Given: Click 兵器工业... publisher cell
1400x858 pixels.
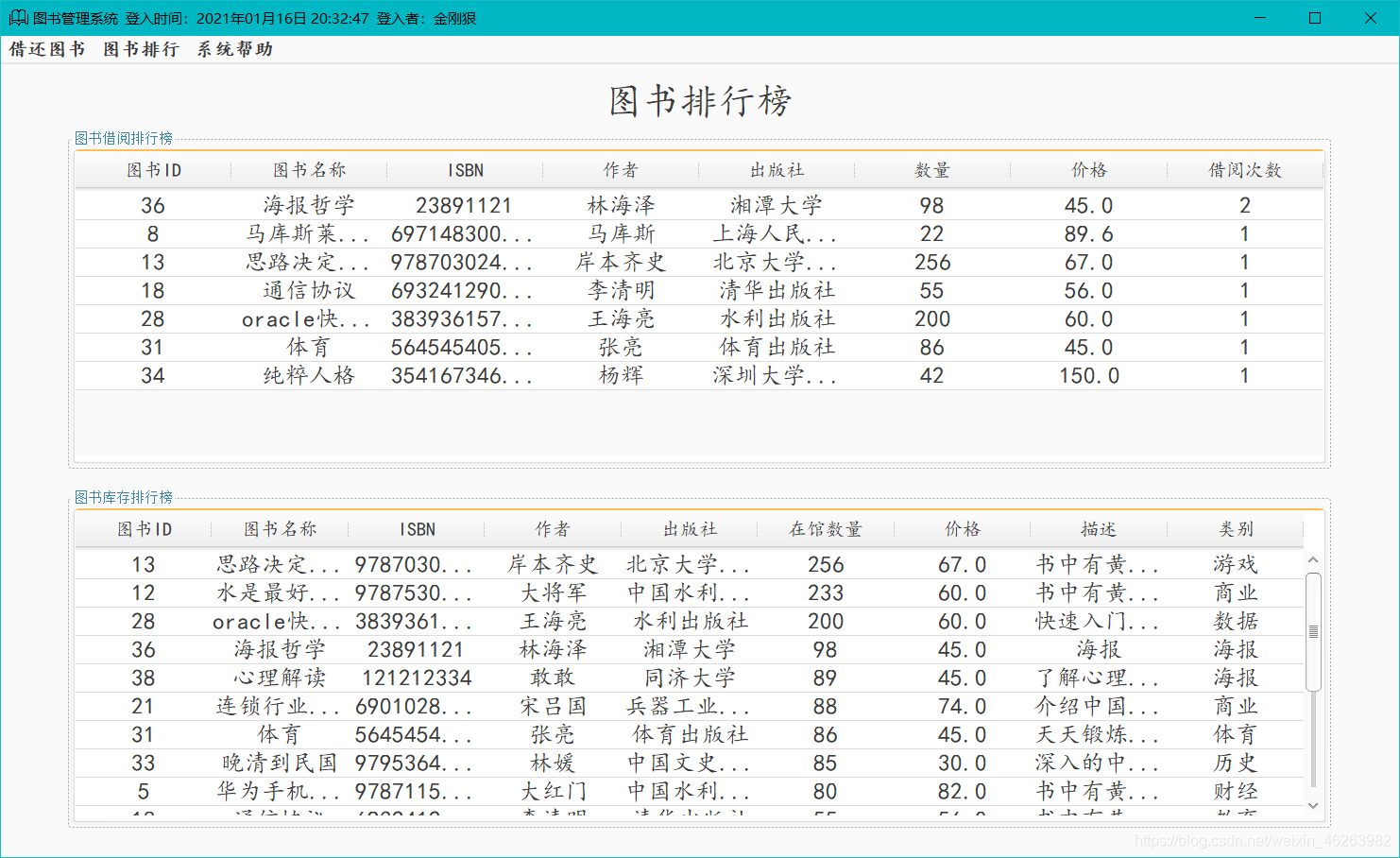Looking at the screenshot, I should [690, 706].
